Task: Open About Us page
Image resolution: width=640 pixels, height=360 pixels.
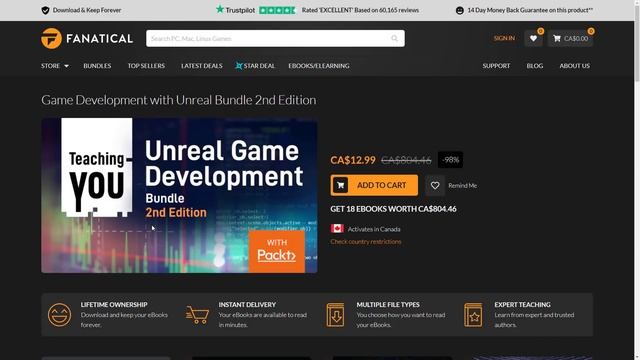Action: pyautogui.click(x=574, y=66)
